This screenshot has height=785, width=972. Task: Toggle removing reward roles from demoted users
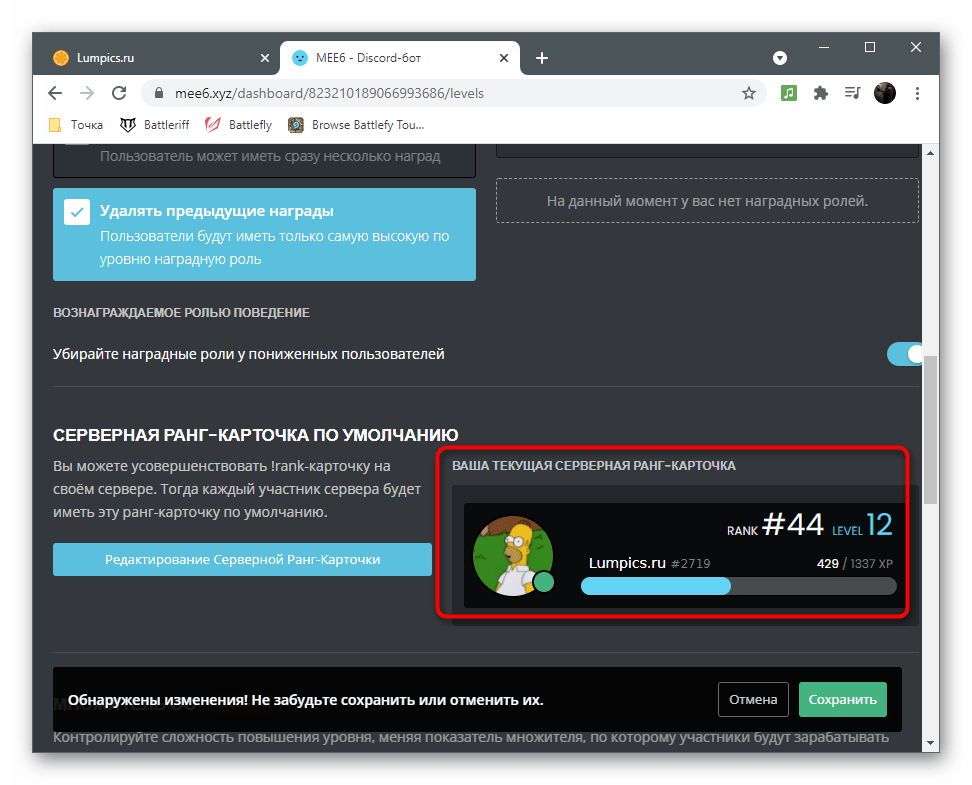click(905, 354)
